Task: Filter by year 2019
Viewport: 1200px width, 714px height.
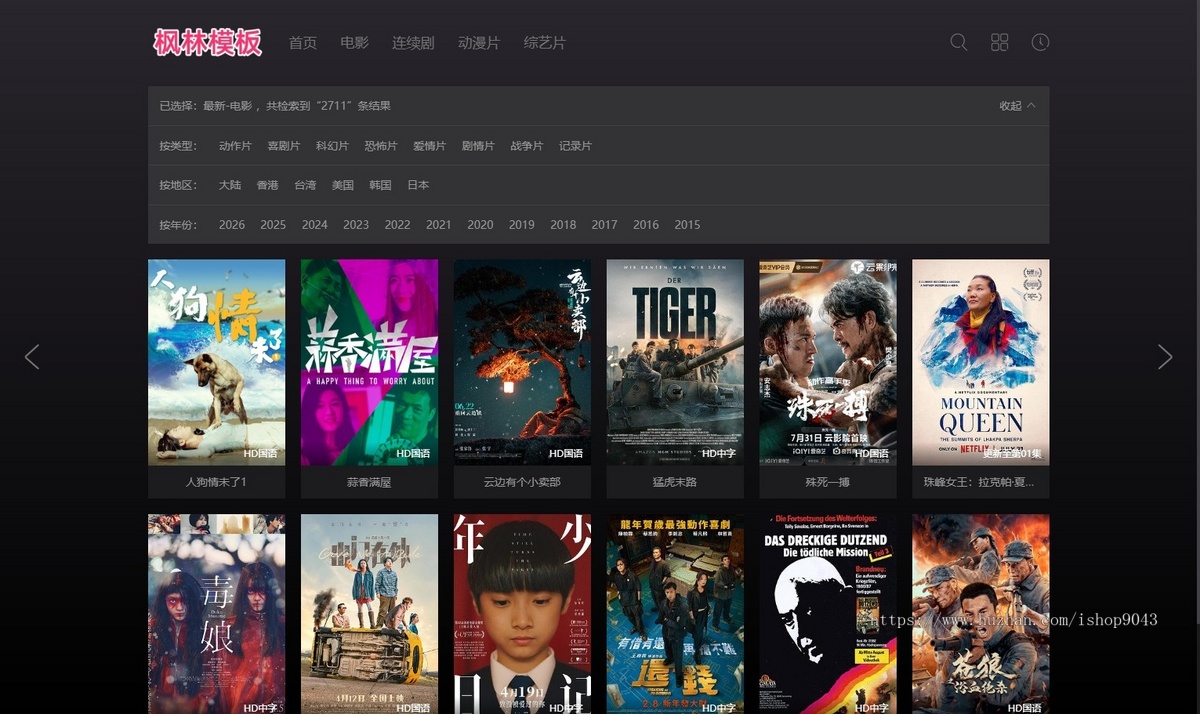Action: (x=522, y=225)
